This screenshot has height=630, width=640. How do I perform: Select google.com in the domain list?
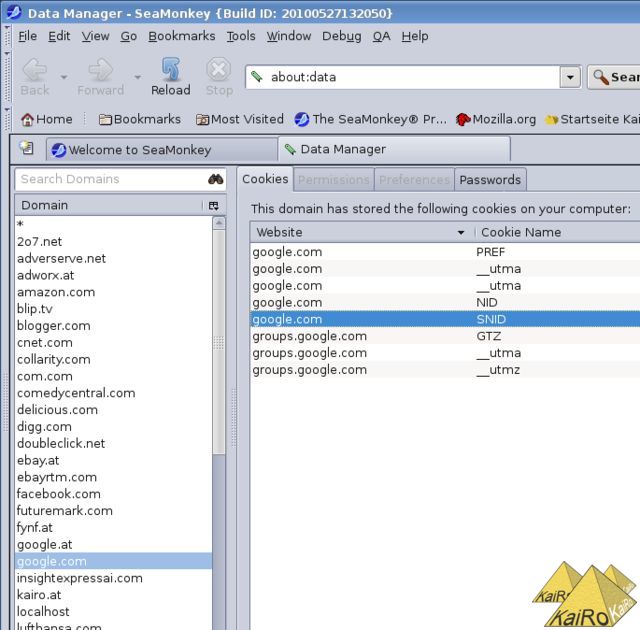tap(113, 561)
